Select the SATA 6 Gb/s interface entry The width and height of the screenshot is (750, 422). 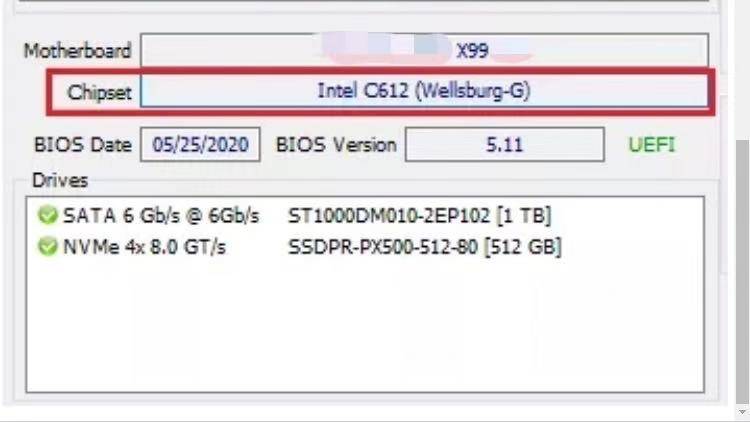pyautogui.click(x=160, y=216)
